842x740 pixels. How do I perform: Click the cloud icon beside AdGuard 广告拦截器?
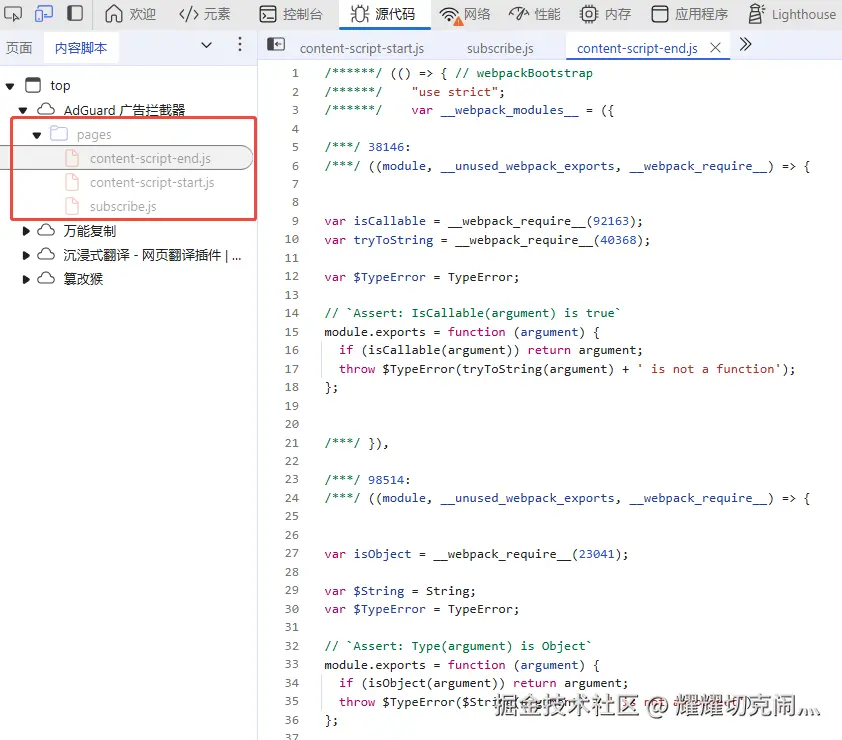pyautogui.click(x=45, y=109)
